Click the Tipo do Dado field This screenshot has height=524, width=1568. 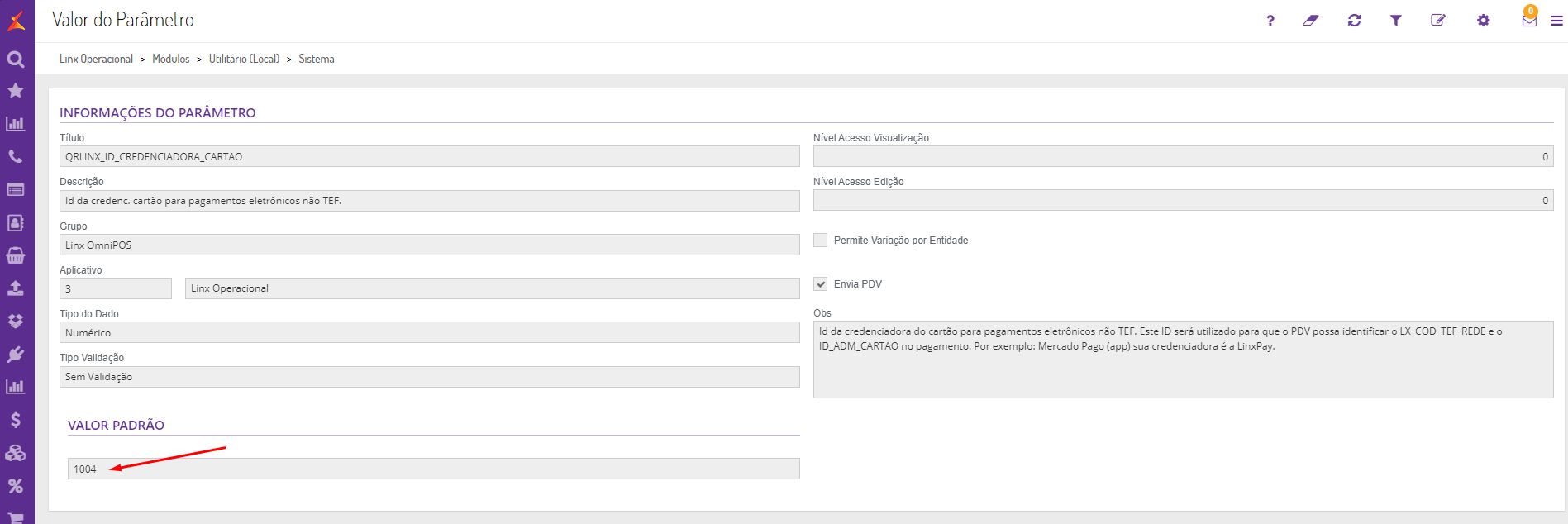(x=429, y=332)
